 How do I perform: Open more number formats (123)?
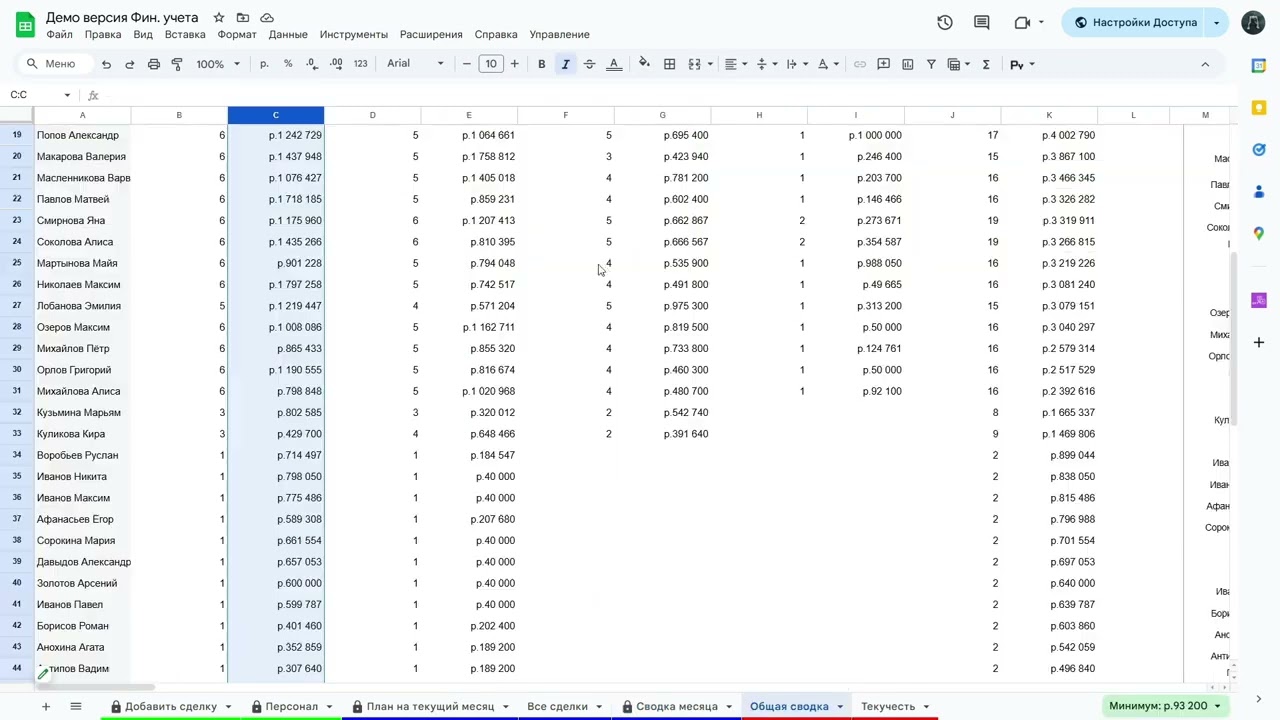click(361, 64)
